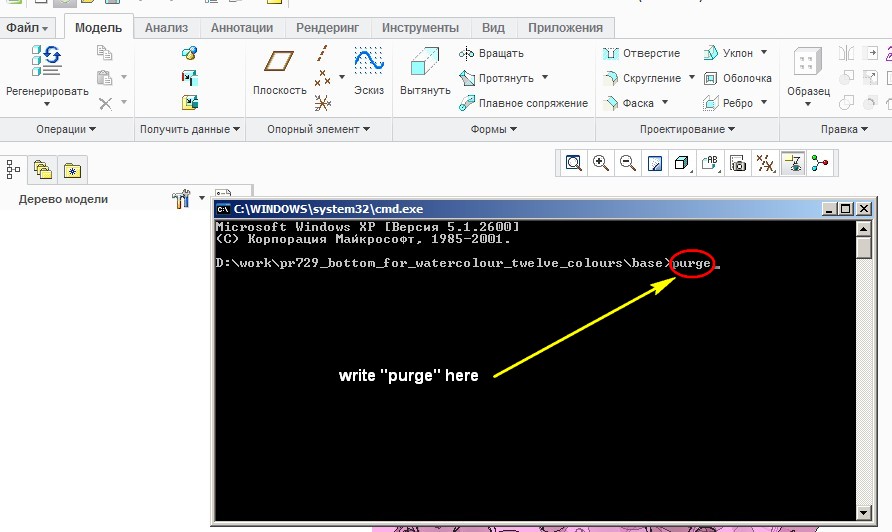Switch to the Model Tree navigator tab
The width and height of the screenshot is (892, 532).
click(x=13, y=170)
